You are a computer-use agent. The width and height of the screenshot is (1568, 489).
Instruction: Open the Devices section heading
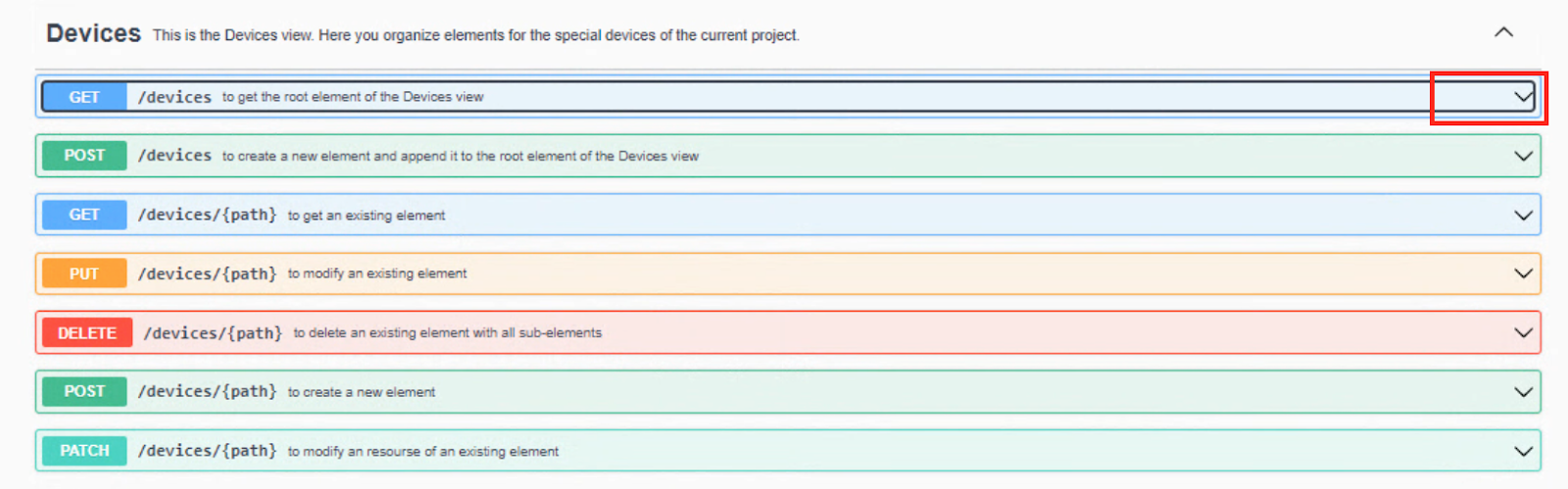tap(93, 33)
